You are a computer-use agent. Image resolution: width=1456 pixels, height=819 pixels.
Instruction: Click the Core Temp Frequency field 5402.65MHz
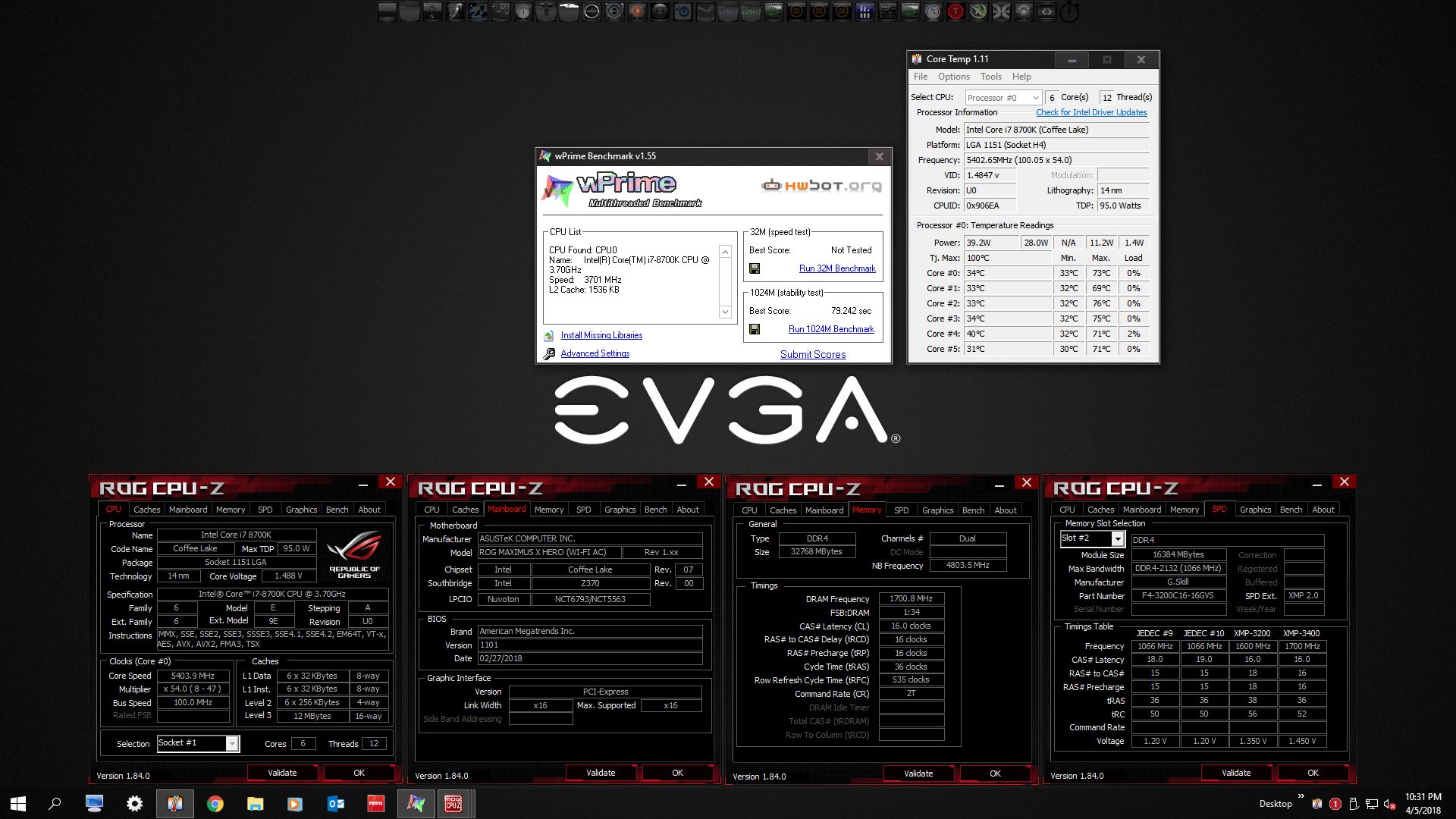[1056, 160]
